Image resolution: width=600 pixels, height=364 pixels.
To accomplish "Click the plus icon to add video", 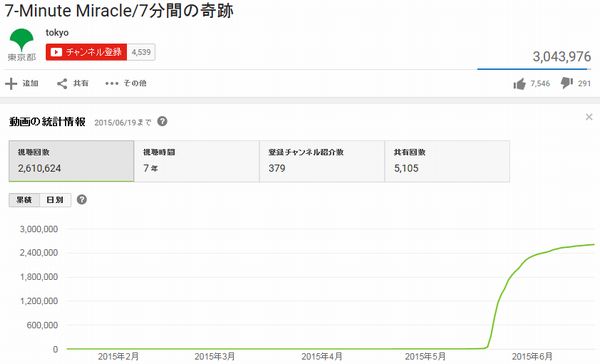I will (x=11, y=83).
